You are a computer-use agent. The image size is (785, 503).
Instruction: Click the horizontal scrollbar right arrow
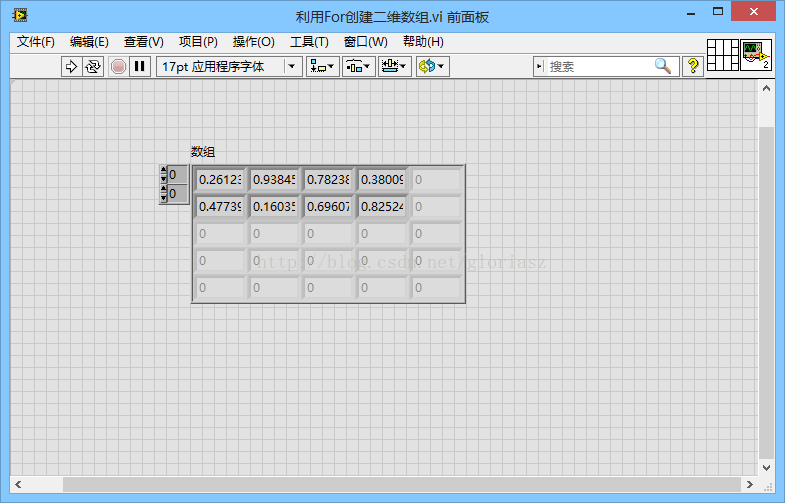pyautogui.click(x=749, y=484)
